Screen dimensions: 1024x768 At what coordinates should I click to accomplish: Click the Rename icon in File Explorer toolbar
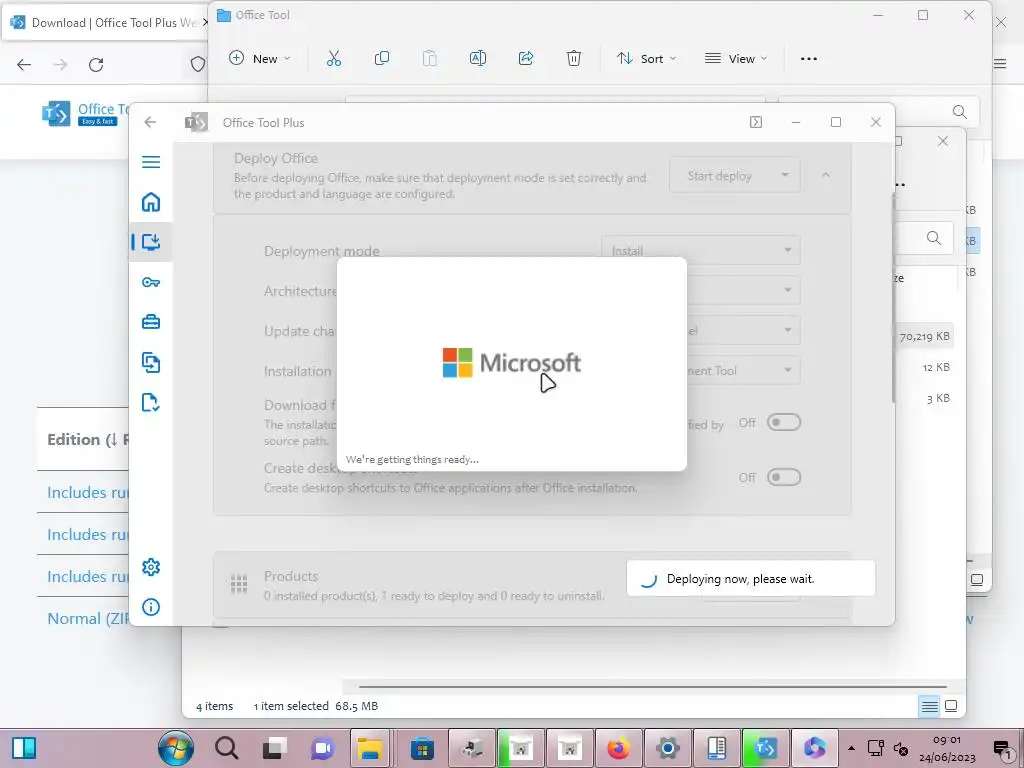[478, 59]
